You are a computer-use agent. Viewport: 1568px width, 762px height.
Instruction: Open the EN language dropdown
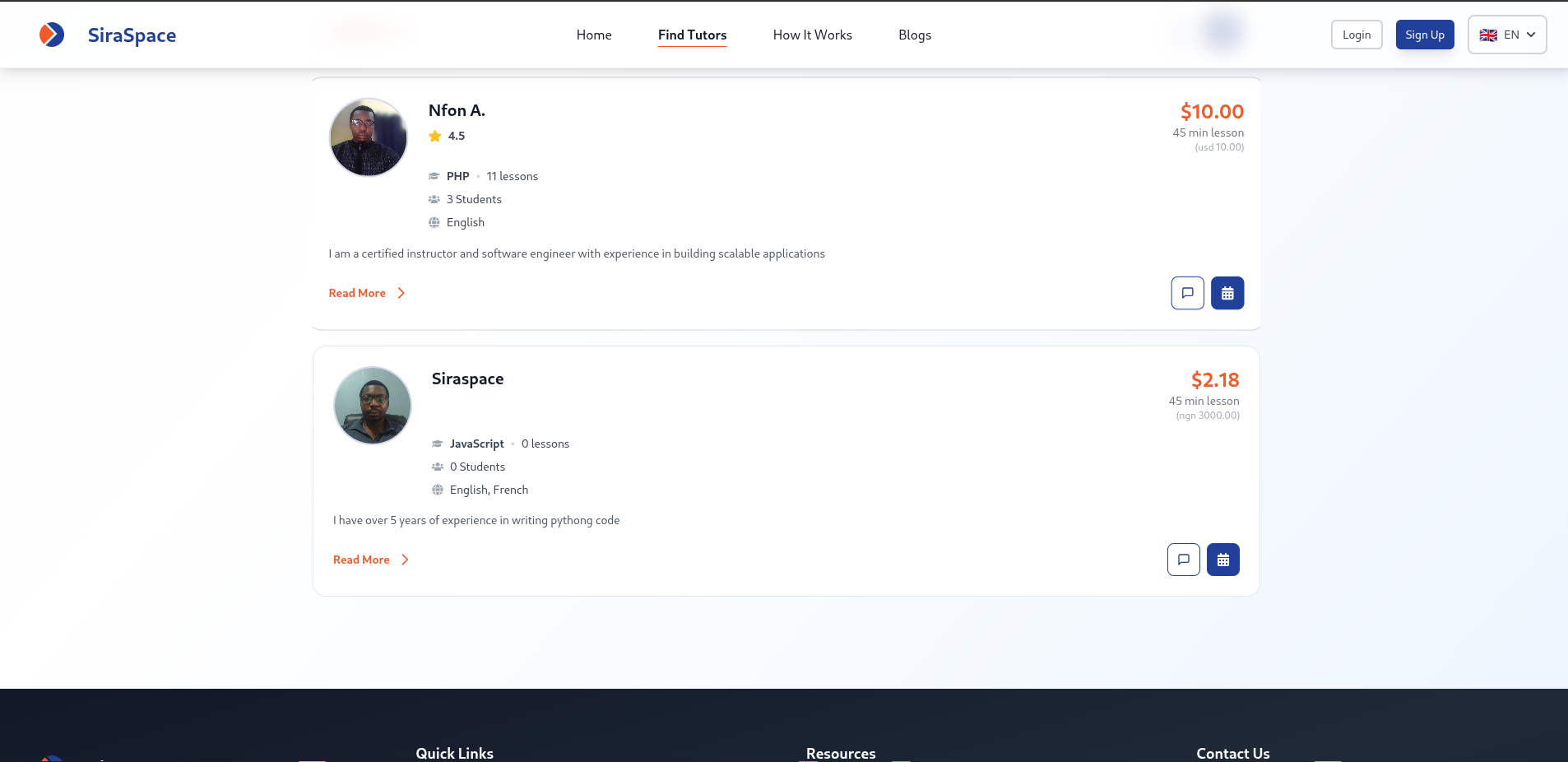pos(1507,35)
